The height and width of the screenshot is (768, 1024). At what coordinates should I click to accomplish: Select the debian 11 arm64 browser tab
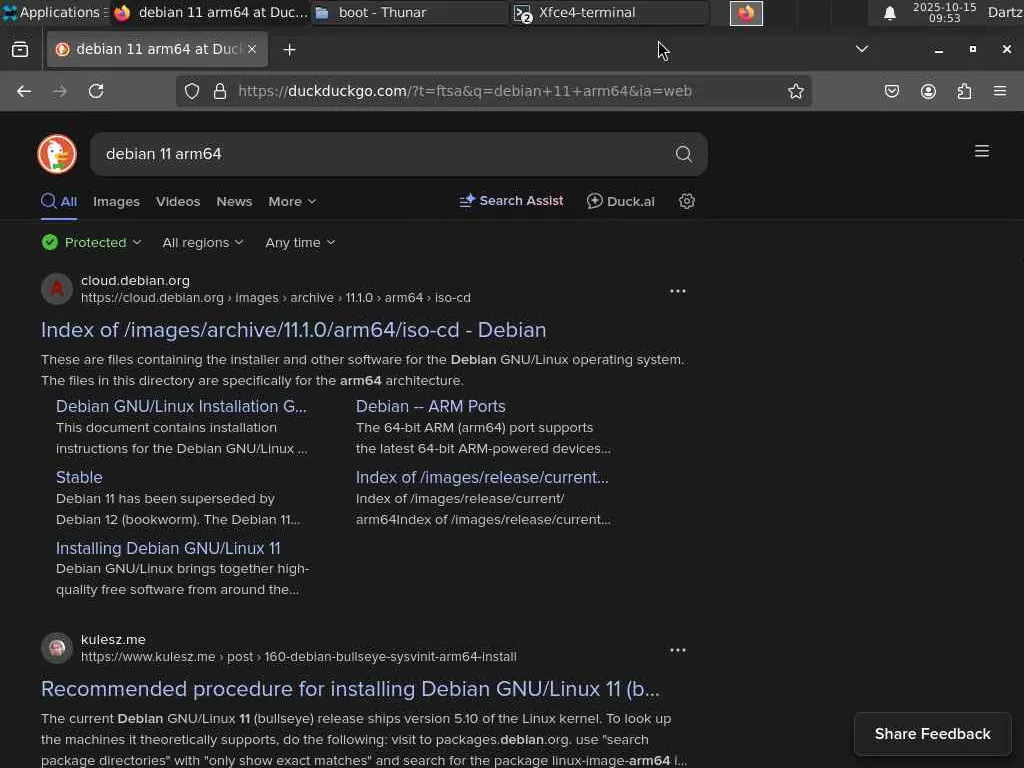[x=157, y=49]
